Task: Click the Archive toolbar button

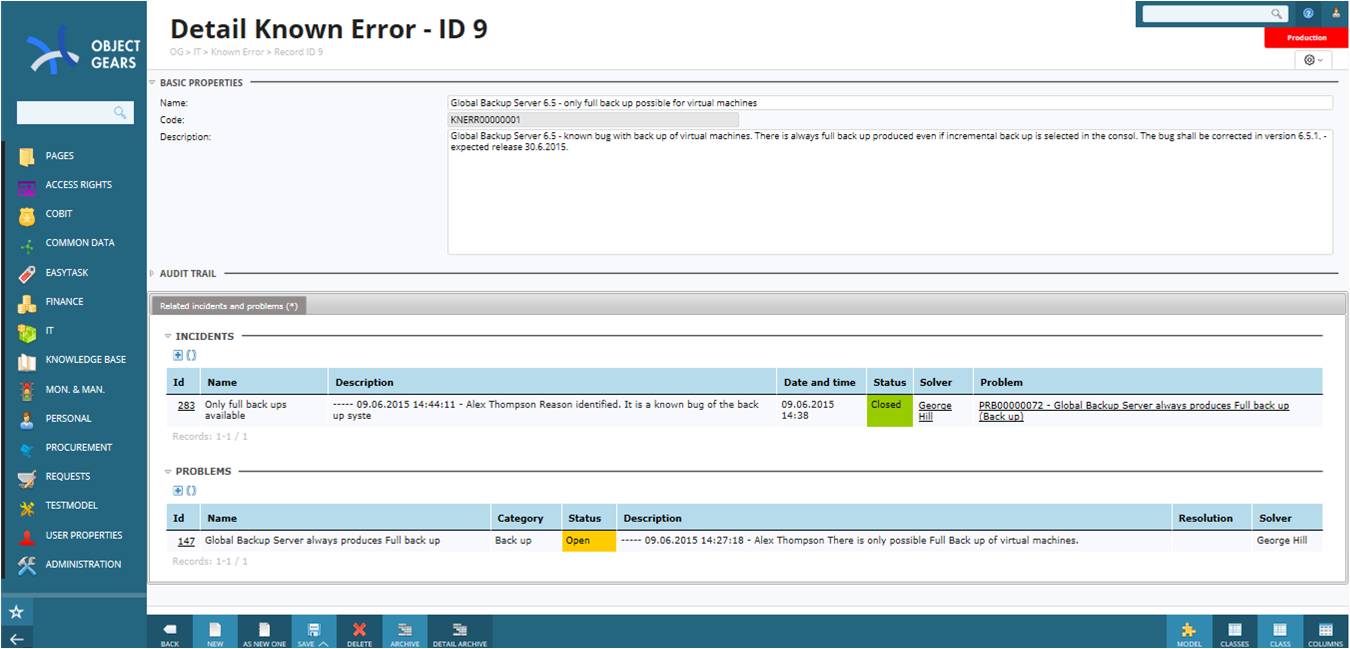Action: [x=405, y=633]
